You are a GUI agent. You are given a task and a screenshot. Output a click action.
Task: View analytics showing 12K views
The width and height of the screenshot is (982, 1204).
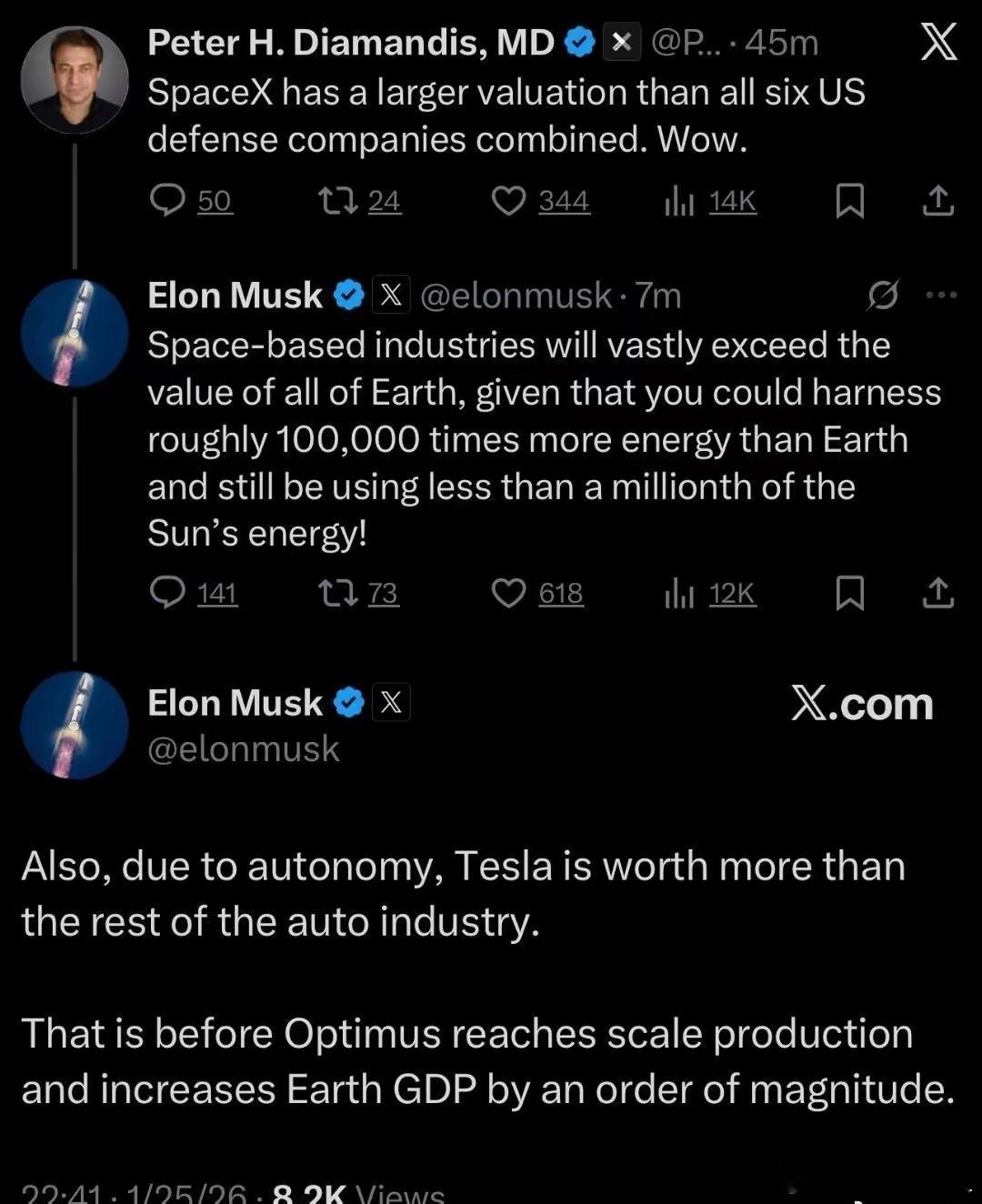coord(679,594)
